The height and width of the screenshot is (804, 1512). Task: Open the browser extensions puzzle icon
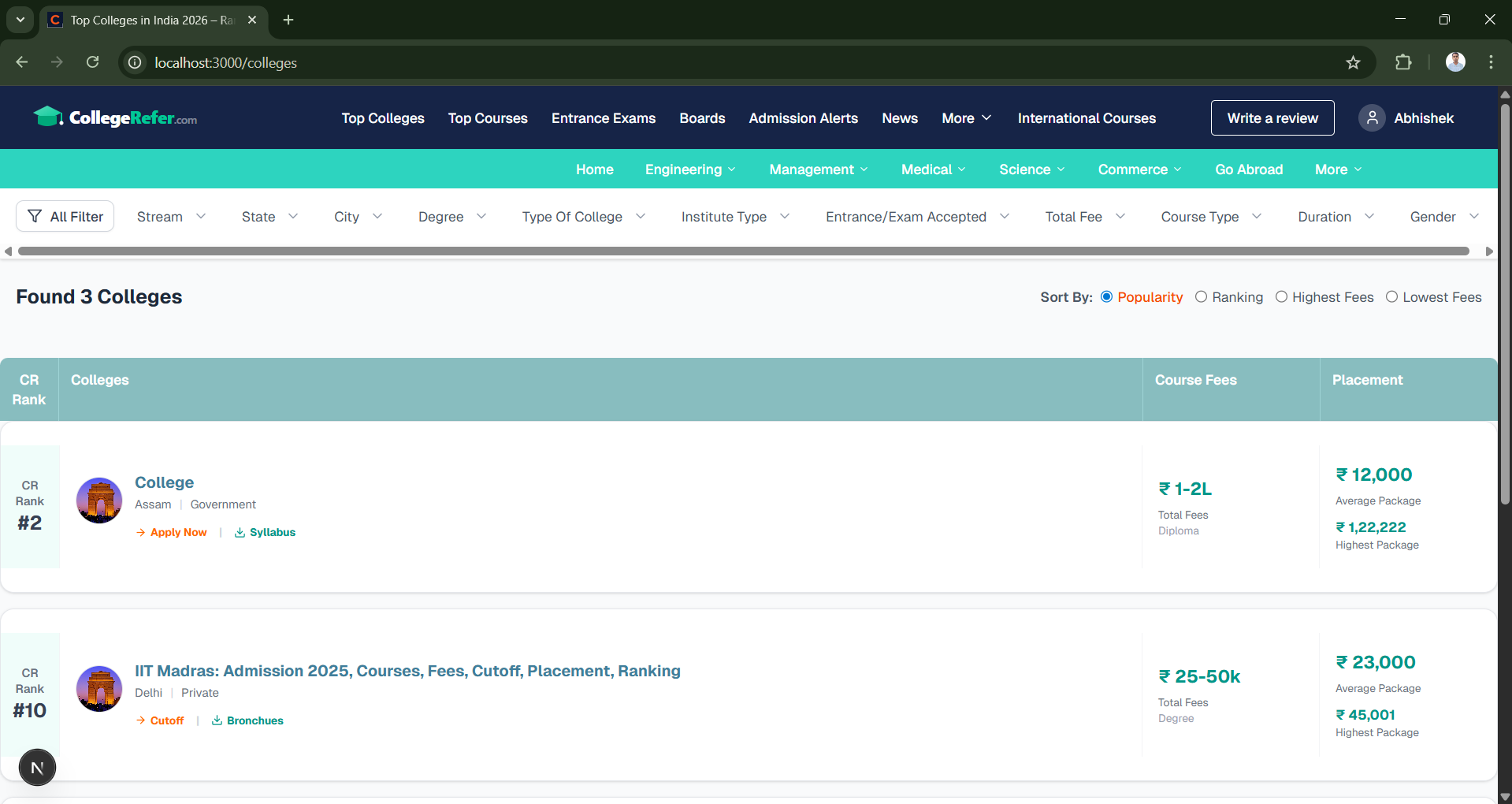[x=1403, y=63]
